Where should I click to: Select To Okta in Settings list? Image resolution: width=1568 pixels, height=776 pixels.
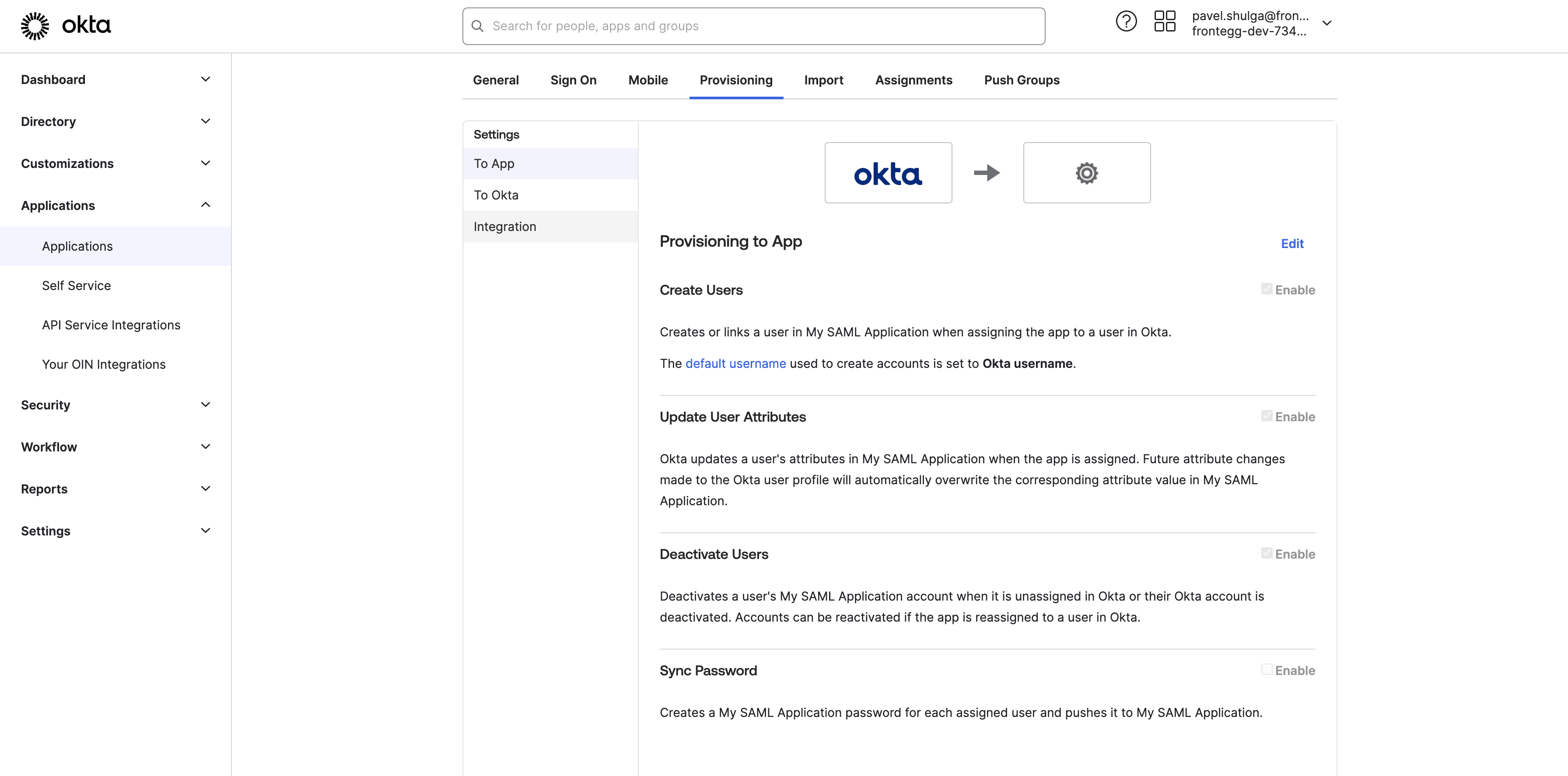point(550,196)
